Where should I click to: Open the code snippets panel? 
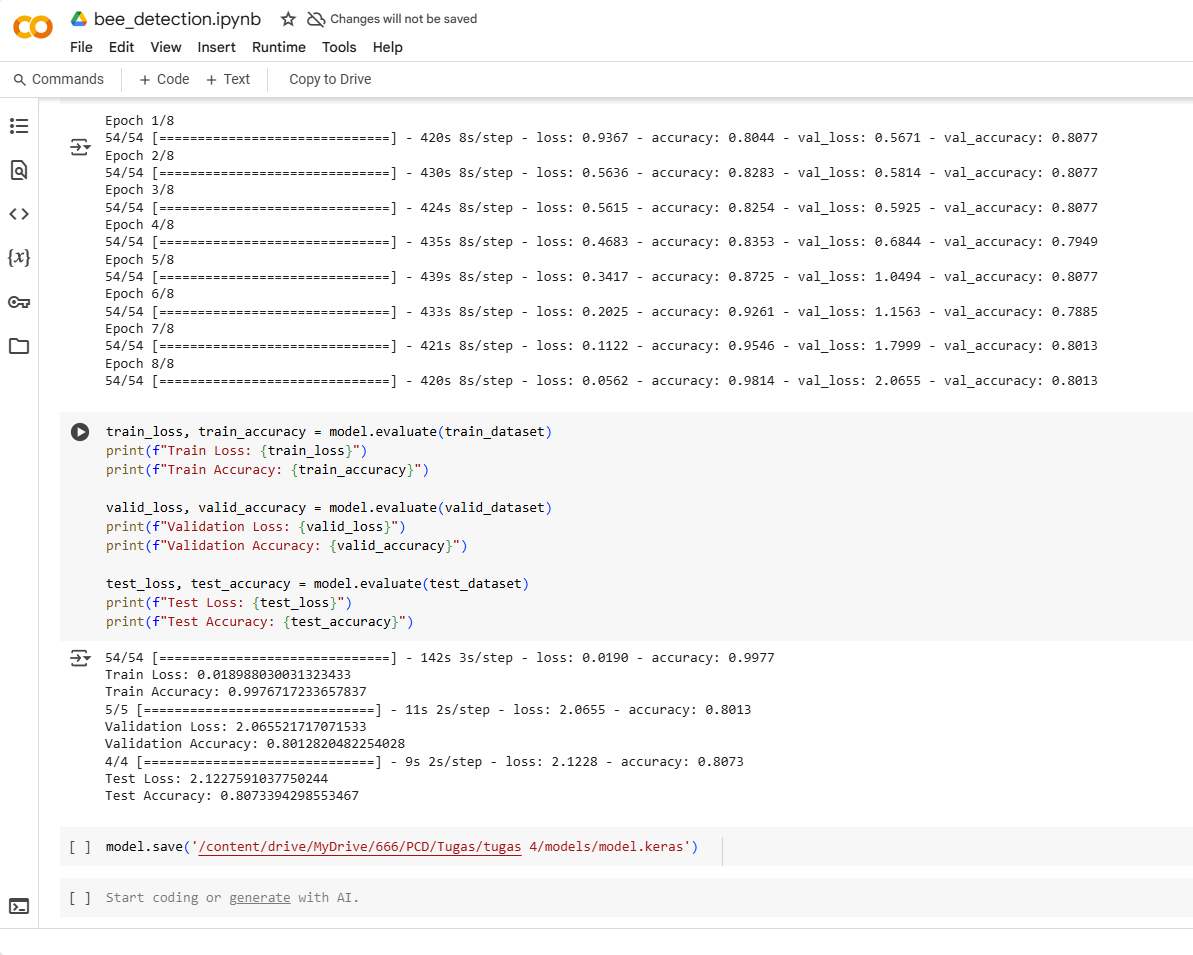click(19, 213)
